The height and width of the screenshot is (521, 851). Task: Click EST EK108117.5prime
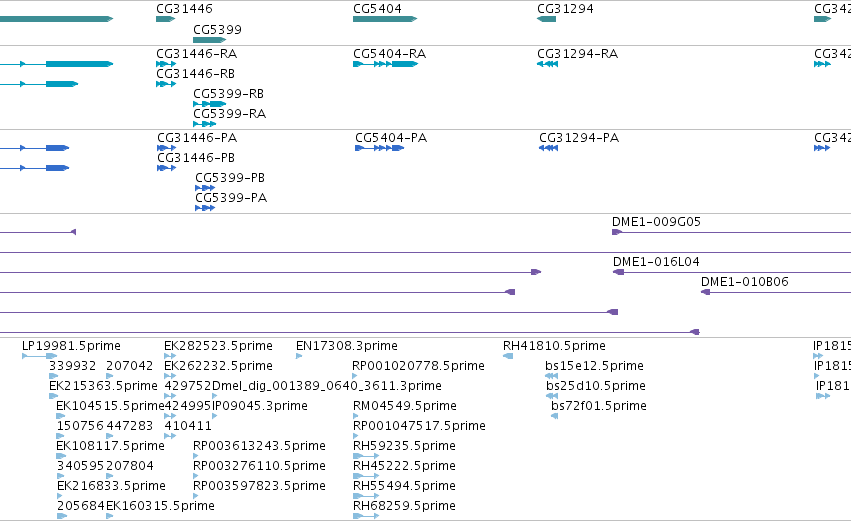click(110, 446)
